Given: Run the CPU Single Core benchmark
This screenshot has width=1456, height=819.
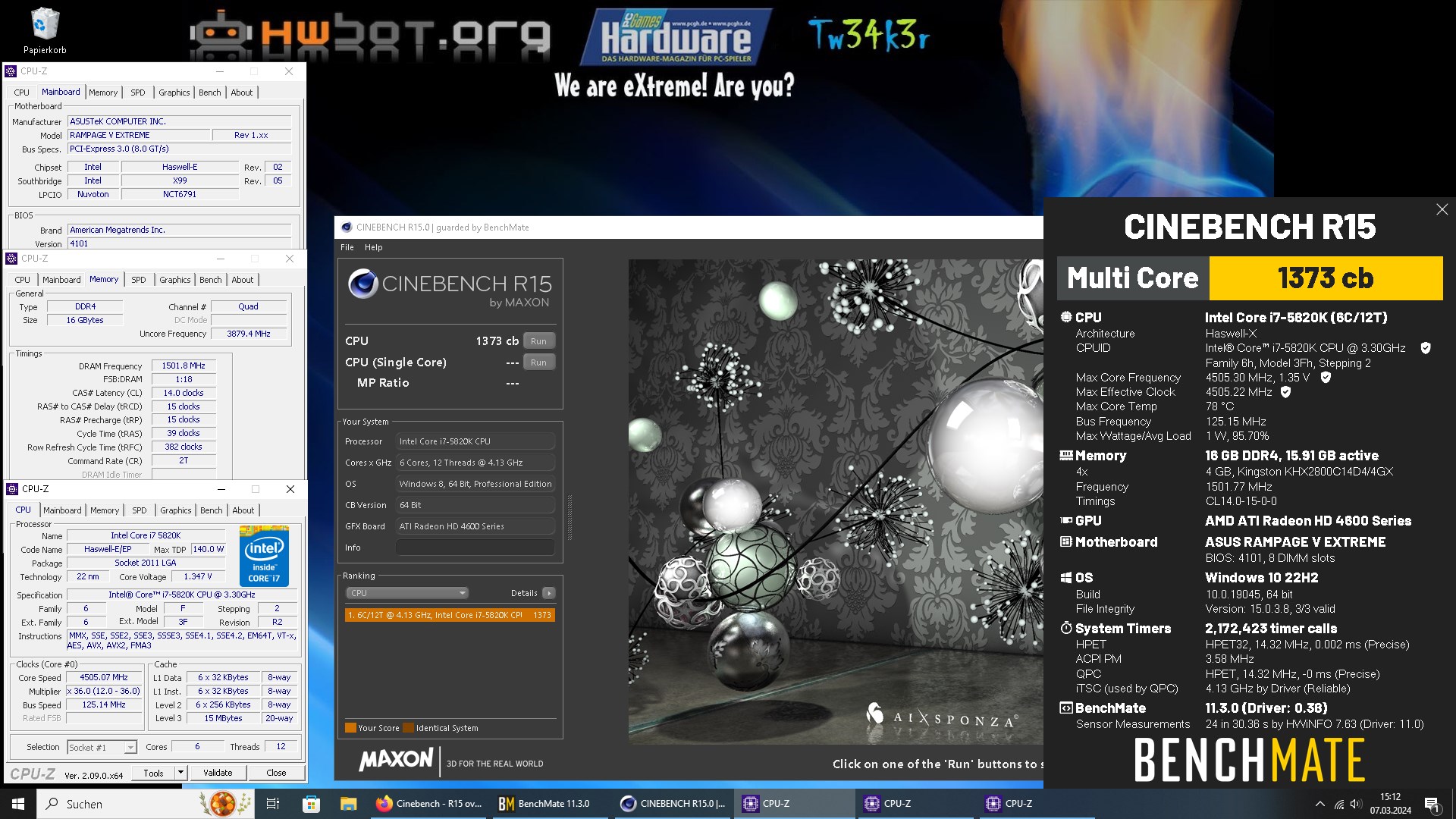Looking at the screenshot, I should tap(538, 362).
